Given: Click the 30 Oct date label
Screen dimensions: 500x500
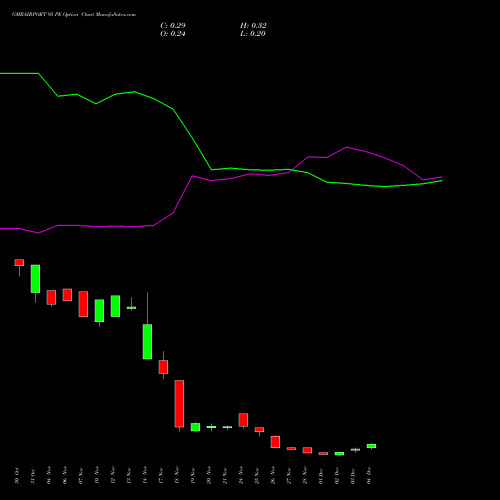Looking at the screenshot, I should (17, 476).
